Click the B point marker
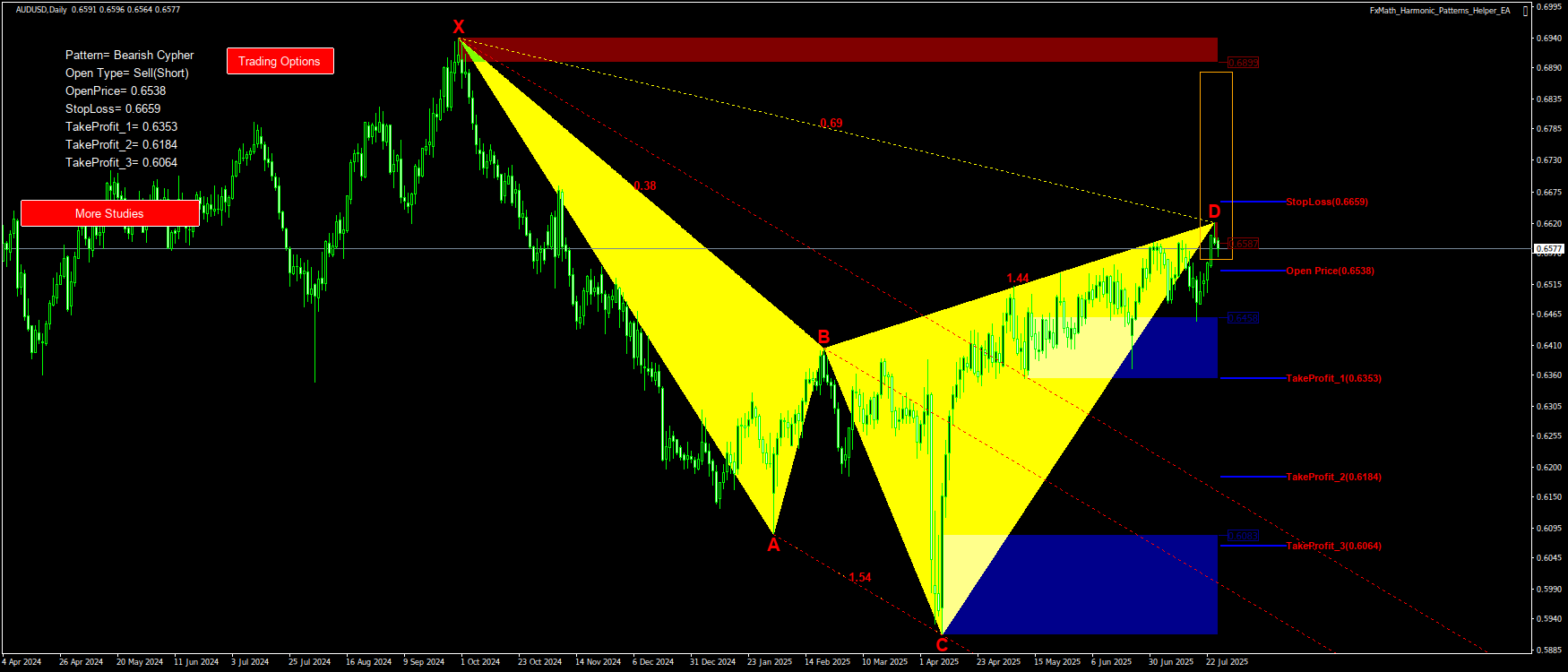The height and width of the screenshot is (672, 1568). pos(823,337)
